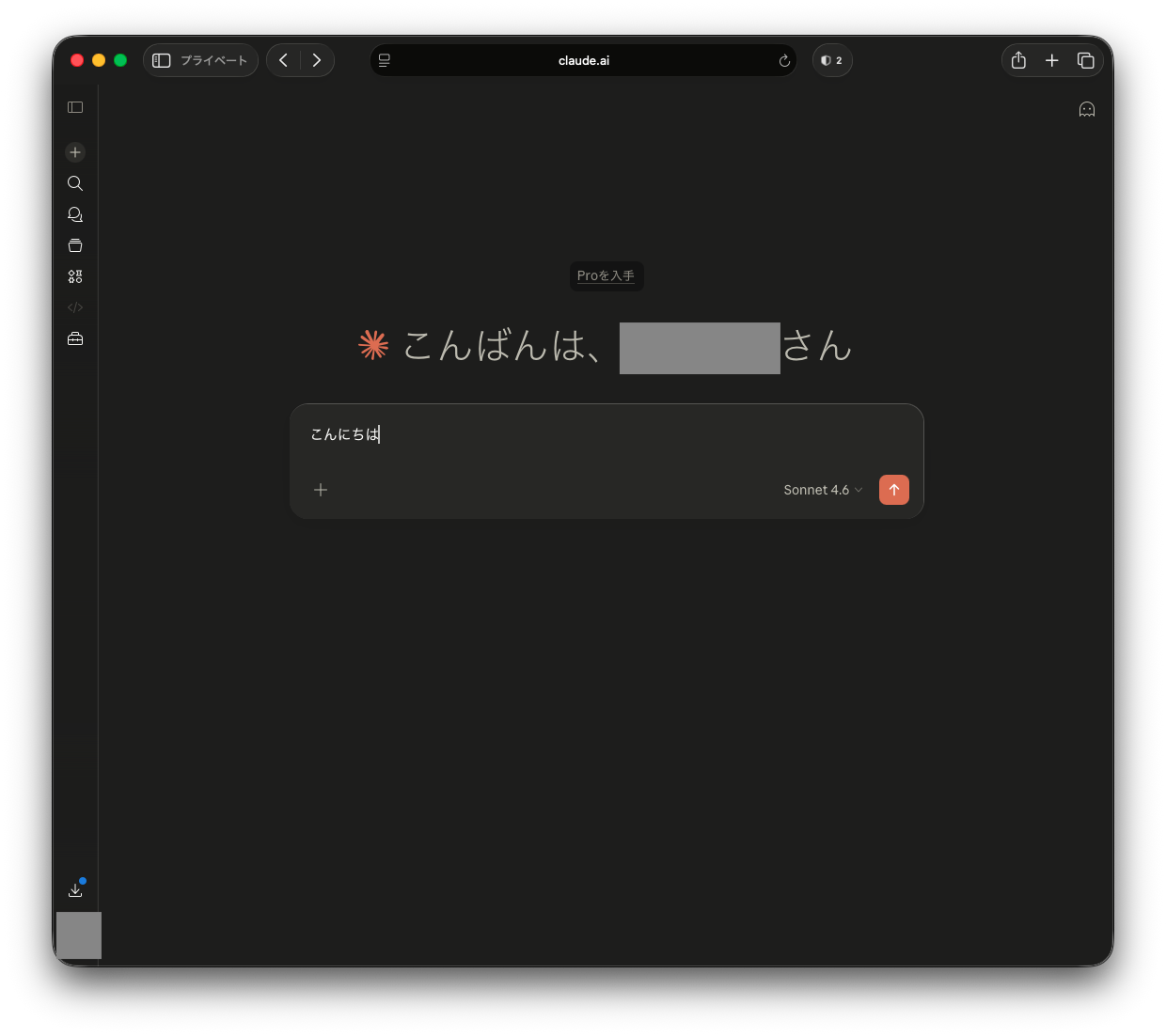Toggle the Safari sidebar button

(x=162, y=60)
